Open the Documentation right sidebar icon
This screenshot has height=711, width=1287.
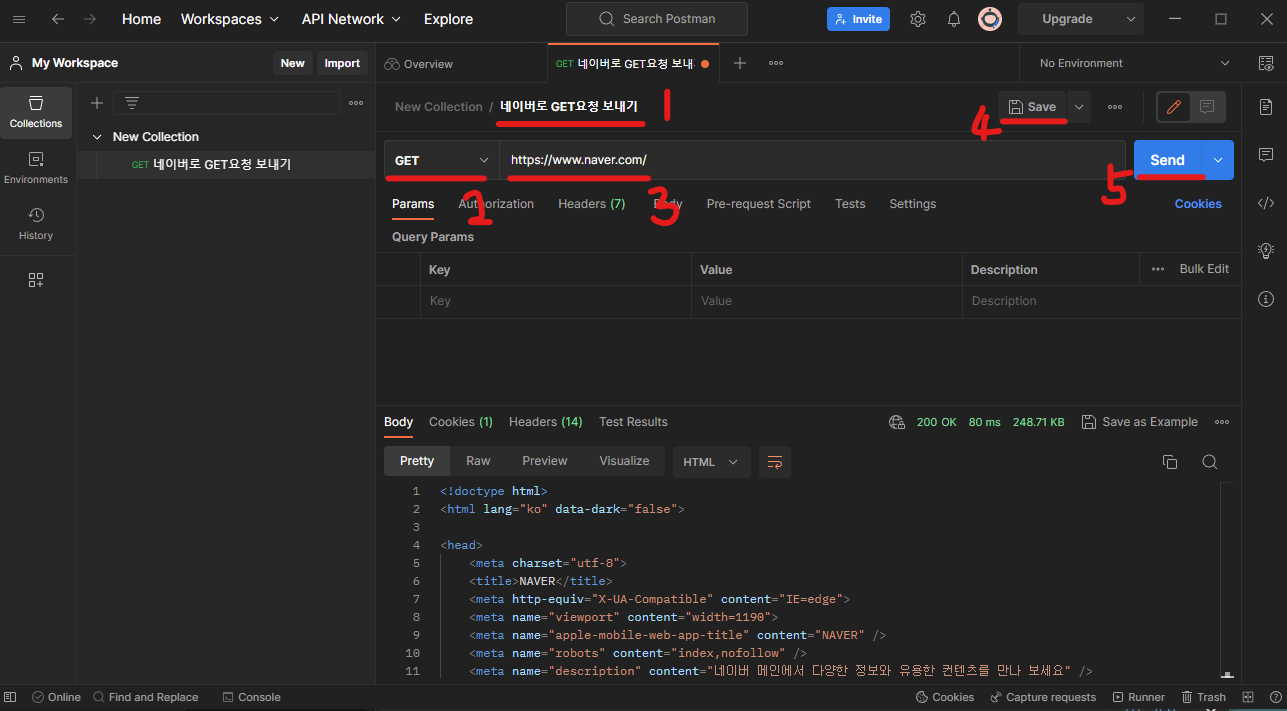[x=1266, y=106]
